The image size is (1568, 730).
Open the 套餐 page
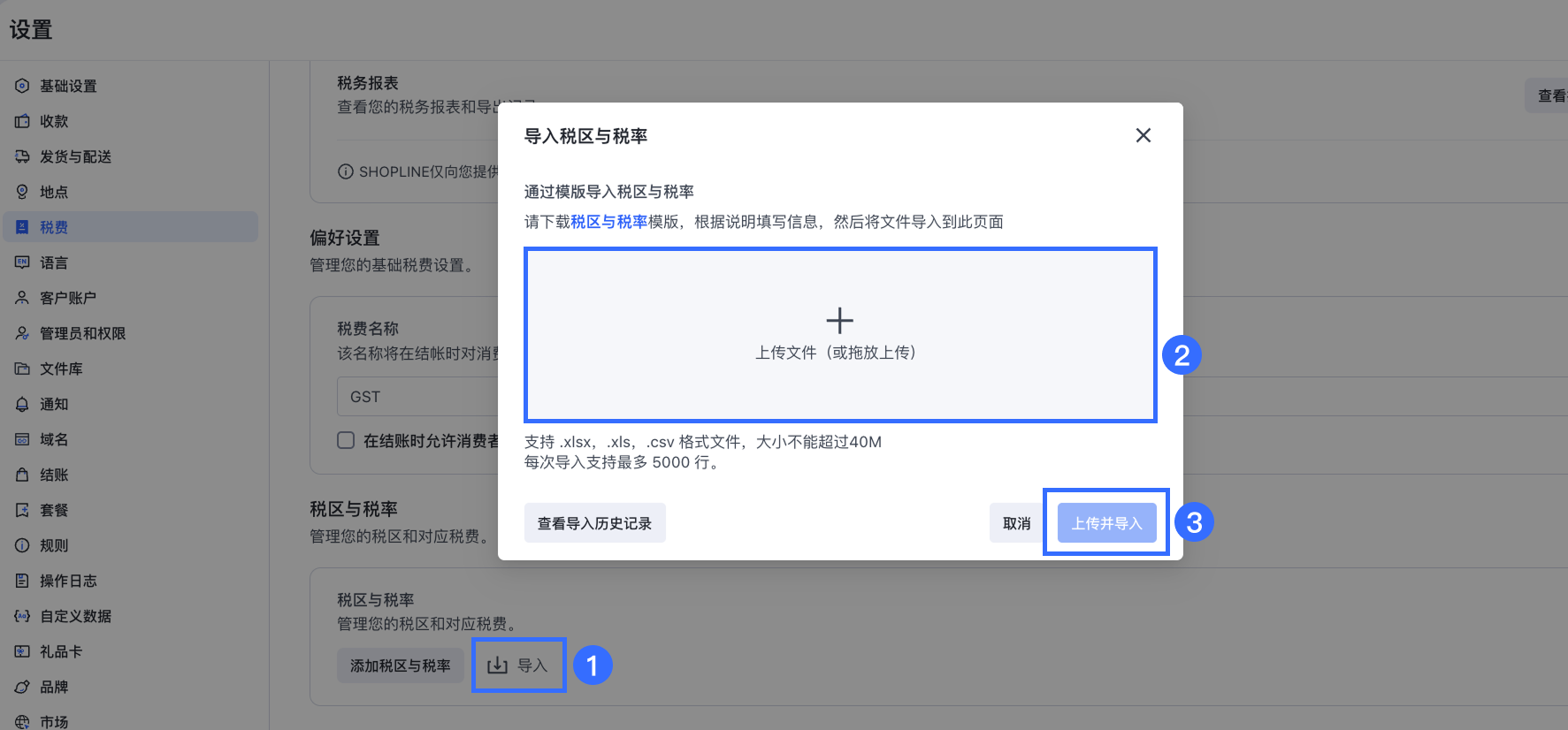(x=131, y=510)
